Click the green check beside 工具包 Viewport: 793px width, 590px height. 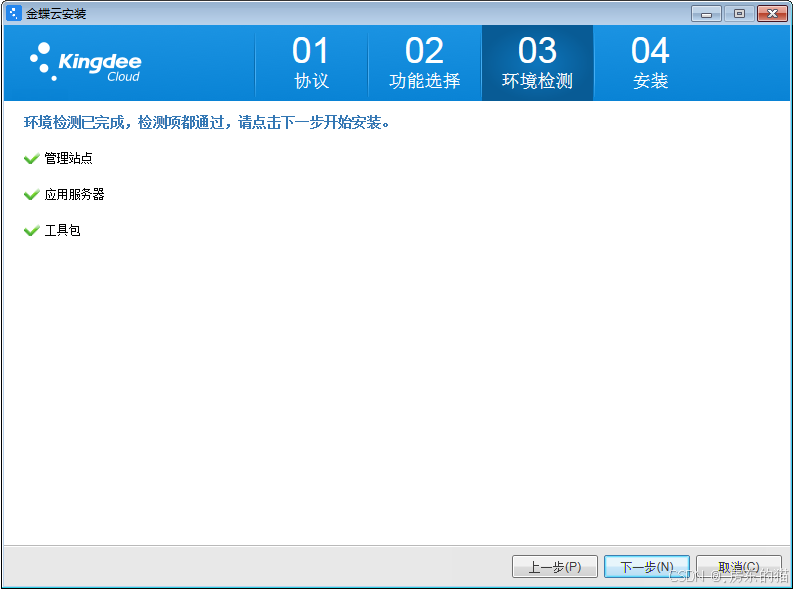tap(31, 231)
